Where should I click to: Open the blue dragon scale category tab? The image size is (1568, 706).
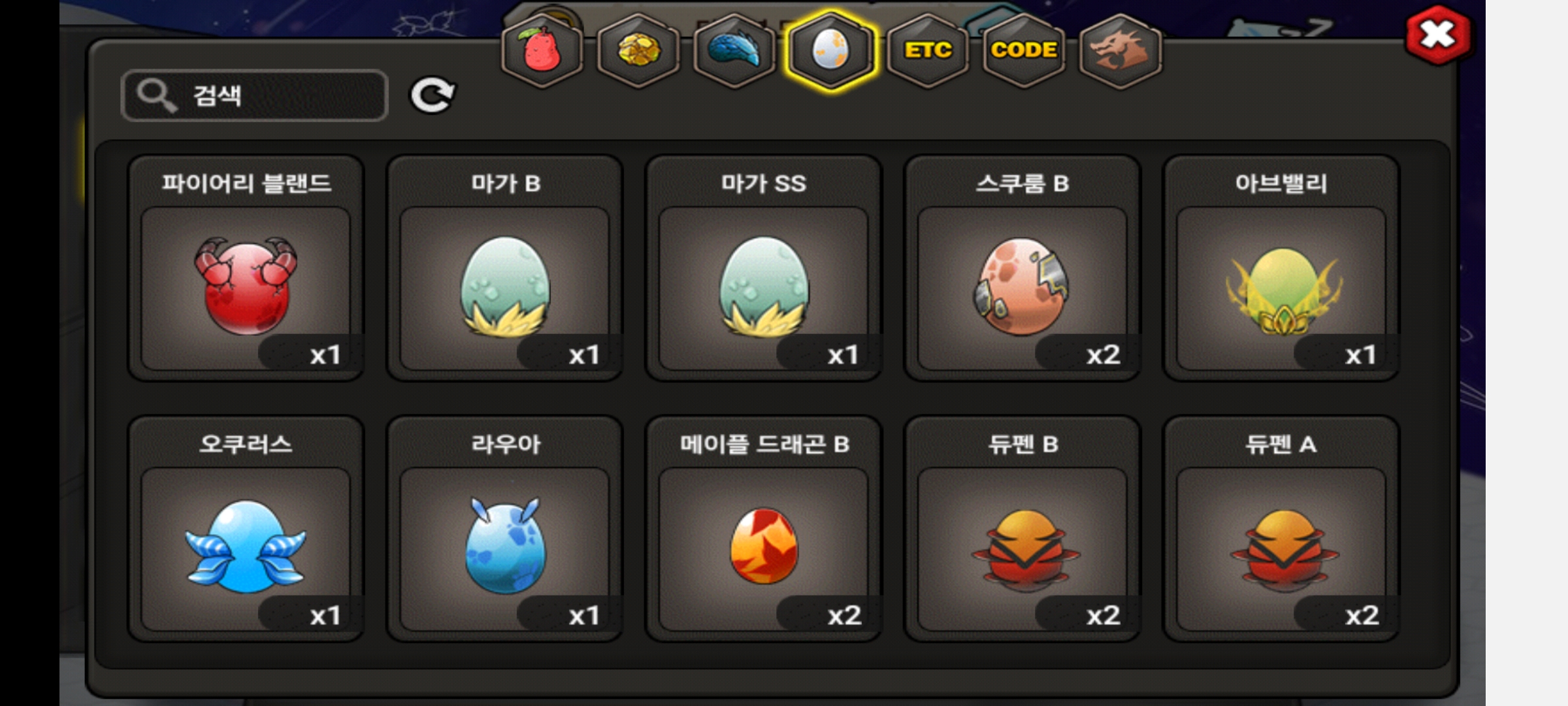[734, 50]
